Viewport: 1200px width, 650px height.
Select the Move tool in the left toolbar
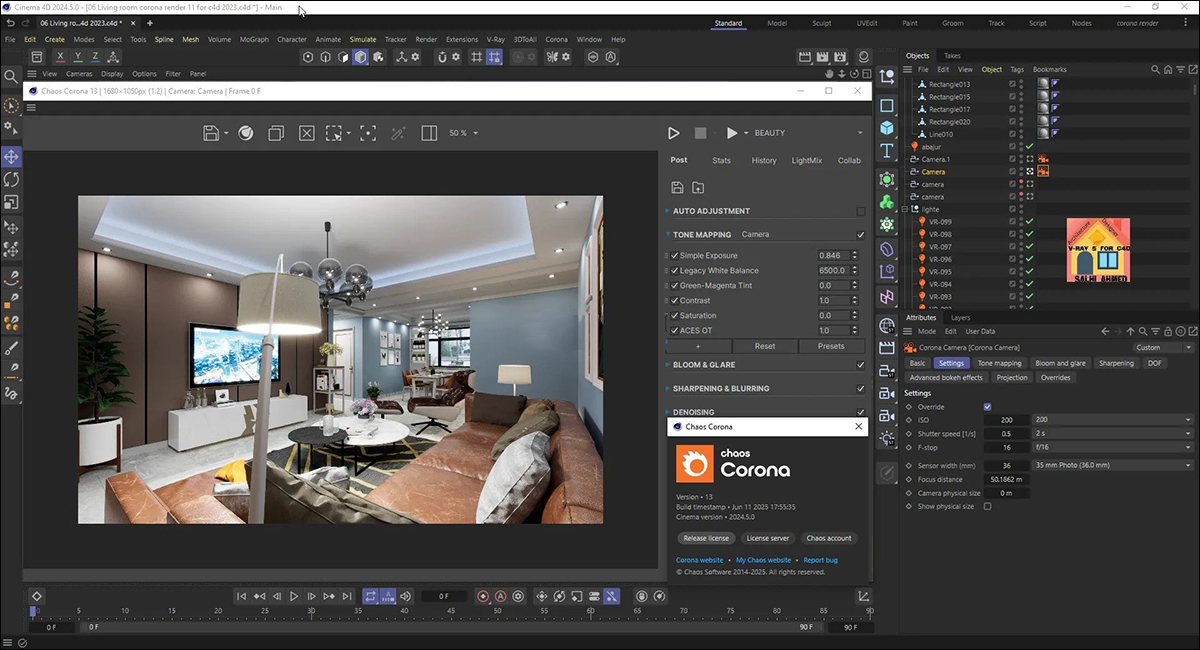(12, 157)
